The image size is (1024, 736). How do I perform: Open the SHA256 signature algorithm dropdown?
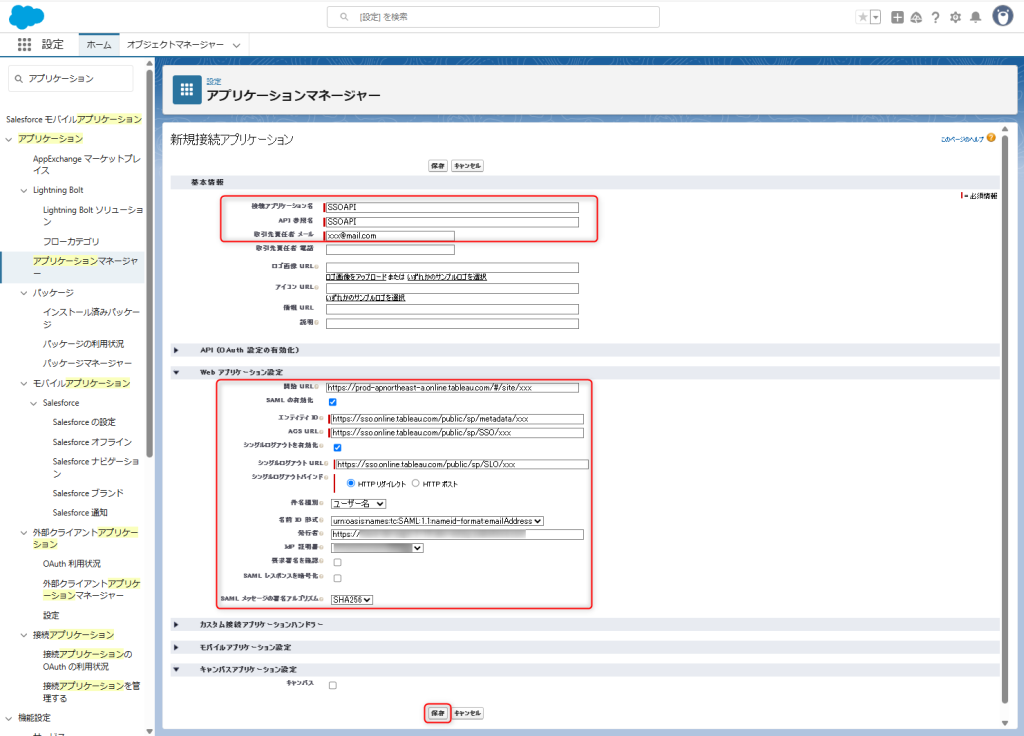tap(352, 600)
